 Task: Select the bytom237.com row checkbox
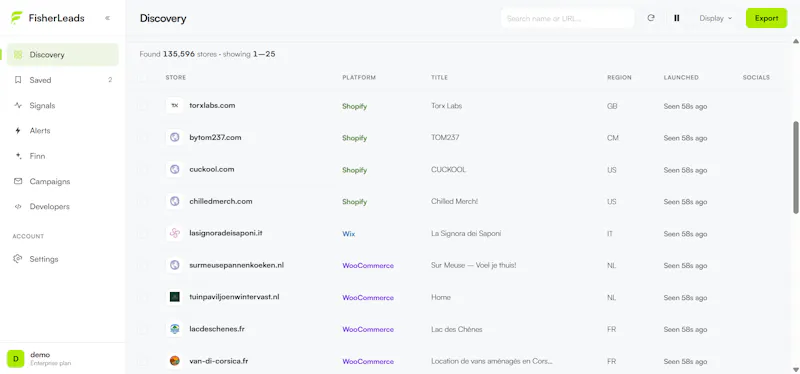[142, 138]
